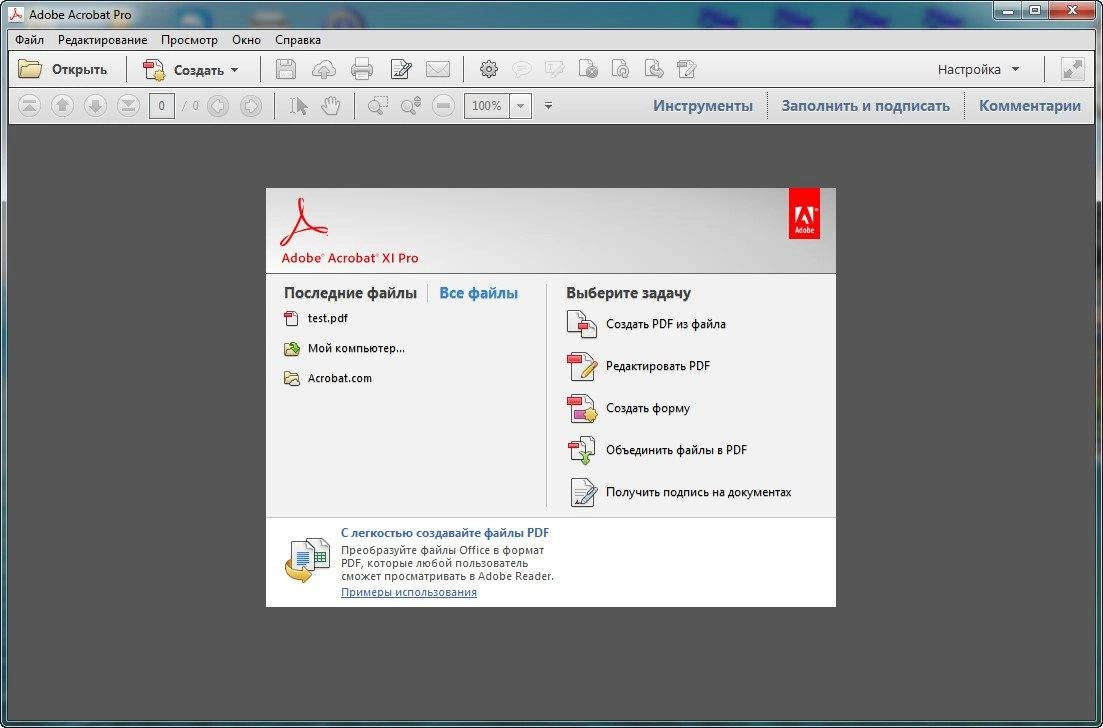Screen dimensions: 1103x728
Task: Click the previous view left arrow
Action: 218,106
